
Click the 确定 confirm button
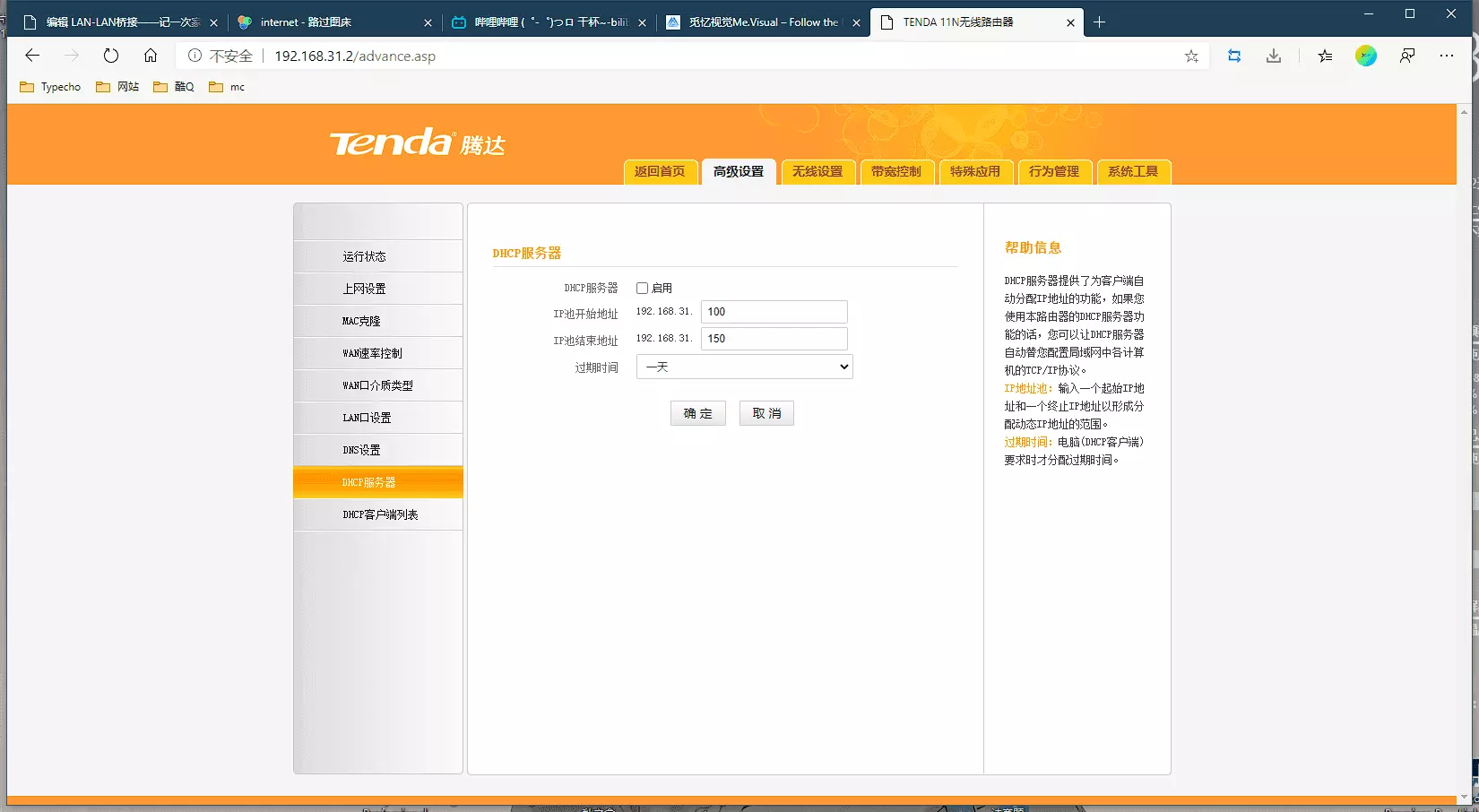[697, 413]
